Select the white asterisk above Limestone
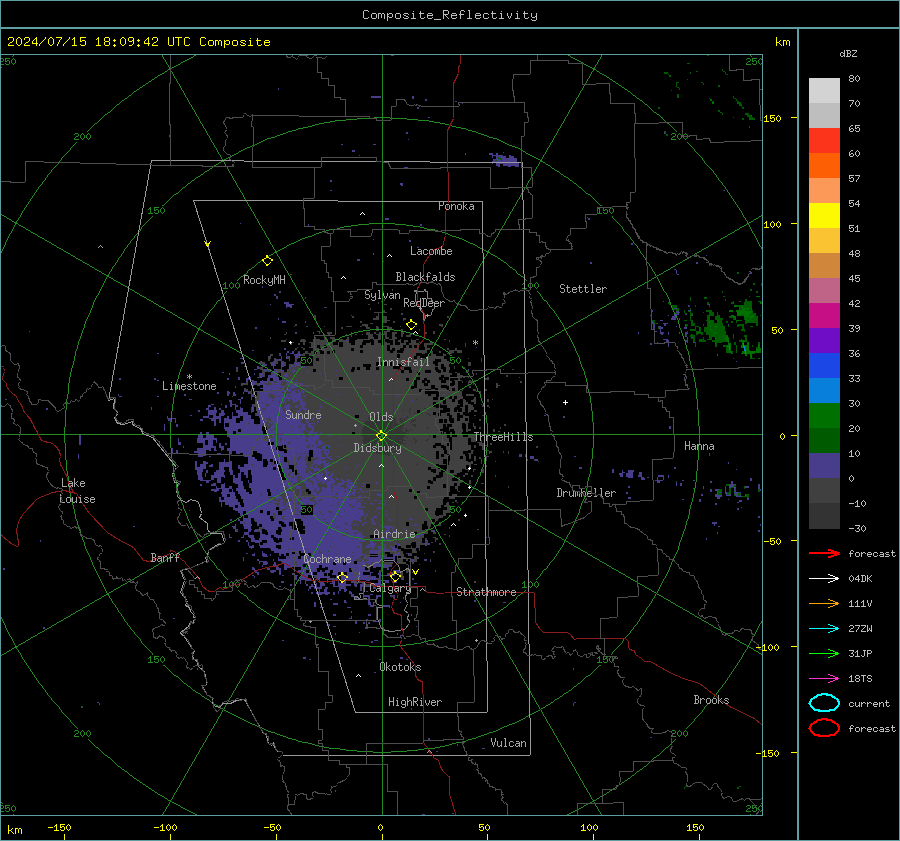Image resolution: width=900 pixels, height=841 pixels. pos(189,377)
